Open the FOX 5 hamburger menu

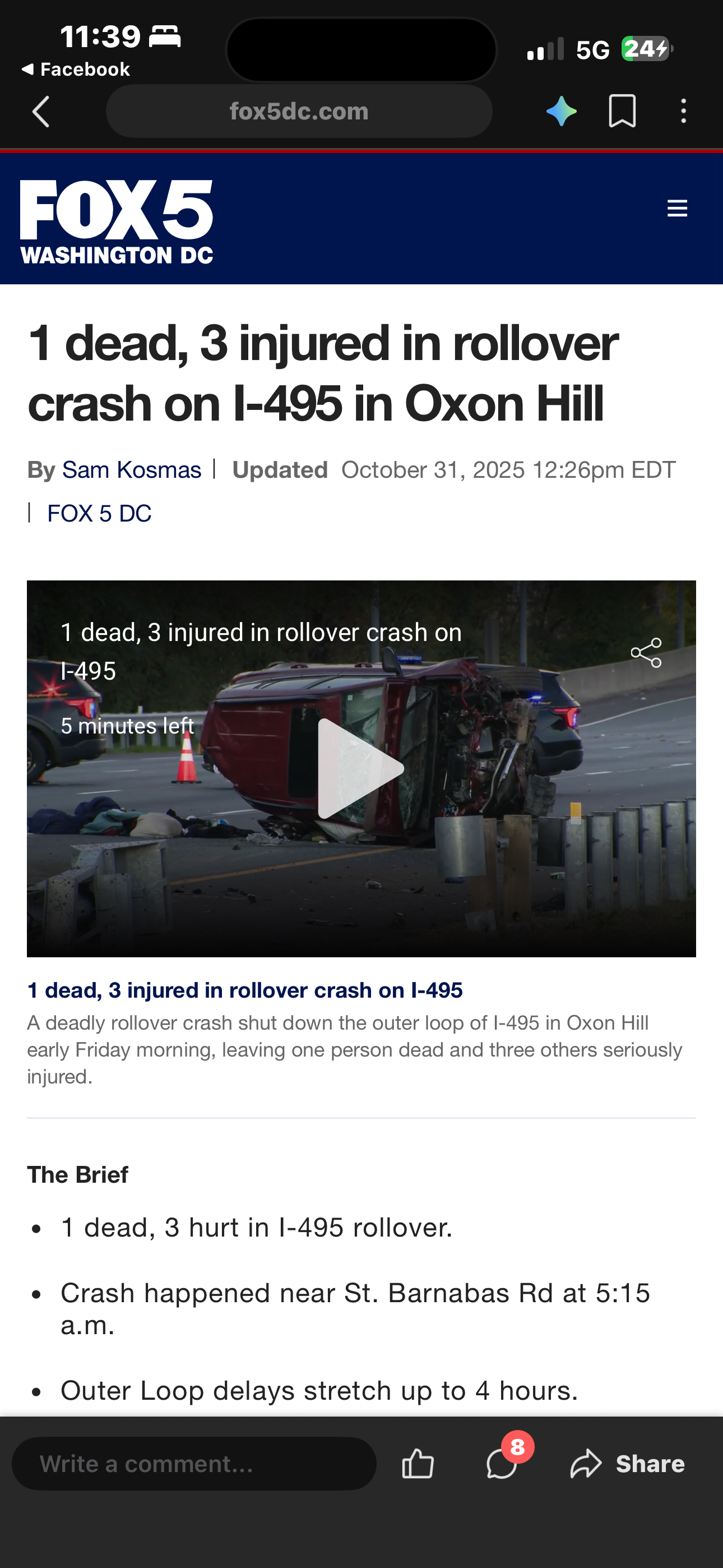pos(676,208)
